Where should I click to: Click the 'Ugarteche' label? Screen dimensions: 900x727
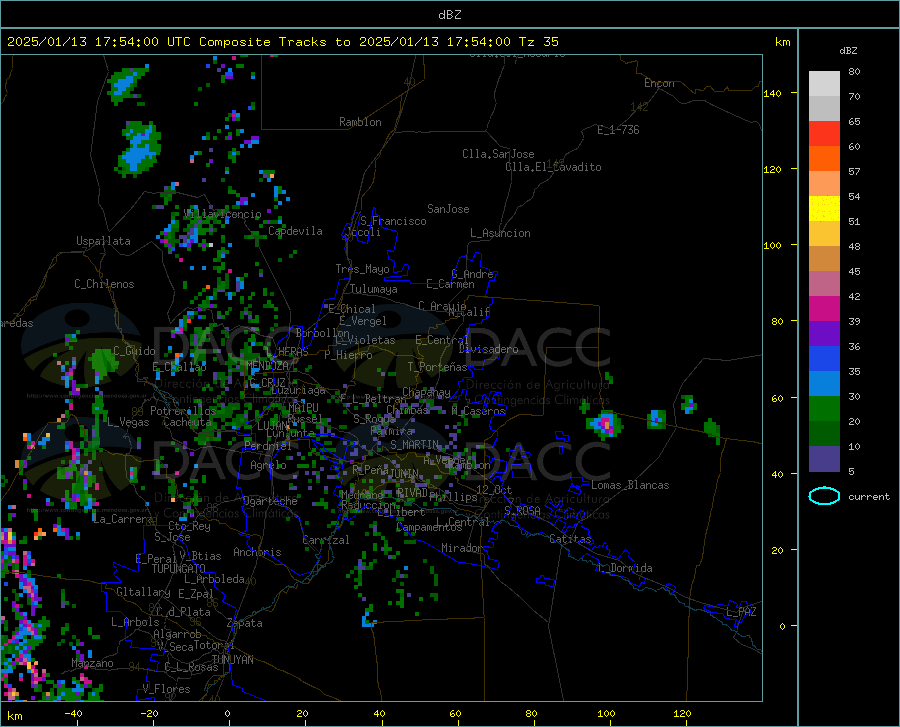point(270,501)
